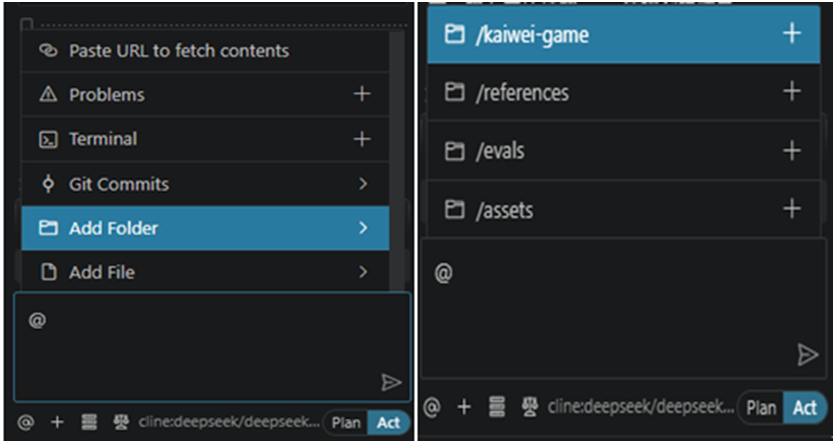Click server stack icon in left toolbar
The image size is (835, 443).
click(x=89, y=423)
